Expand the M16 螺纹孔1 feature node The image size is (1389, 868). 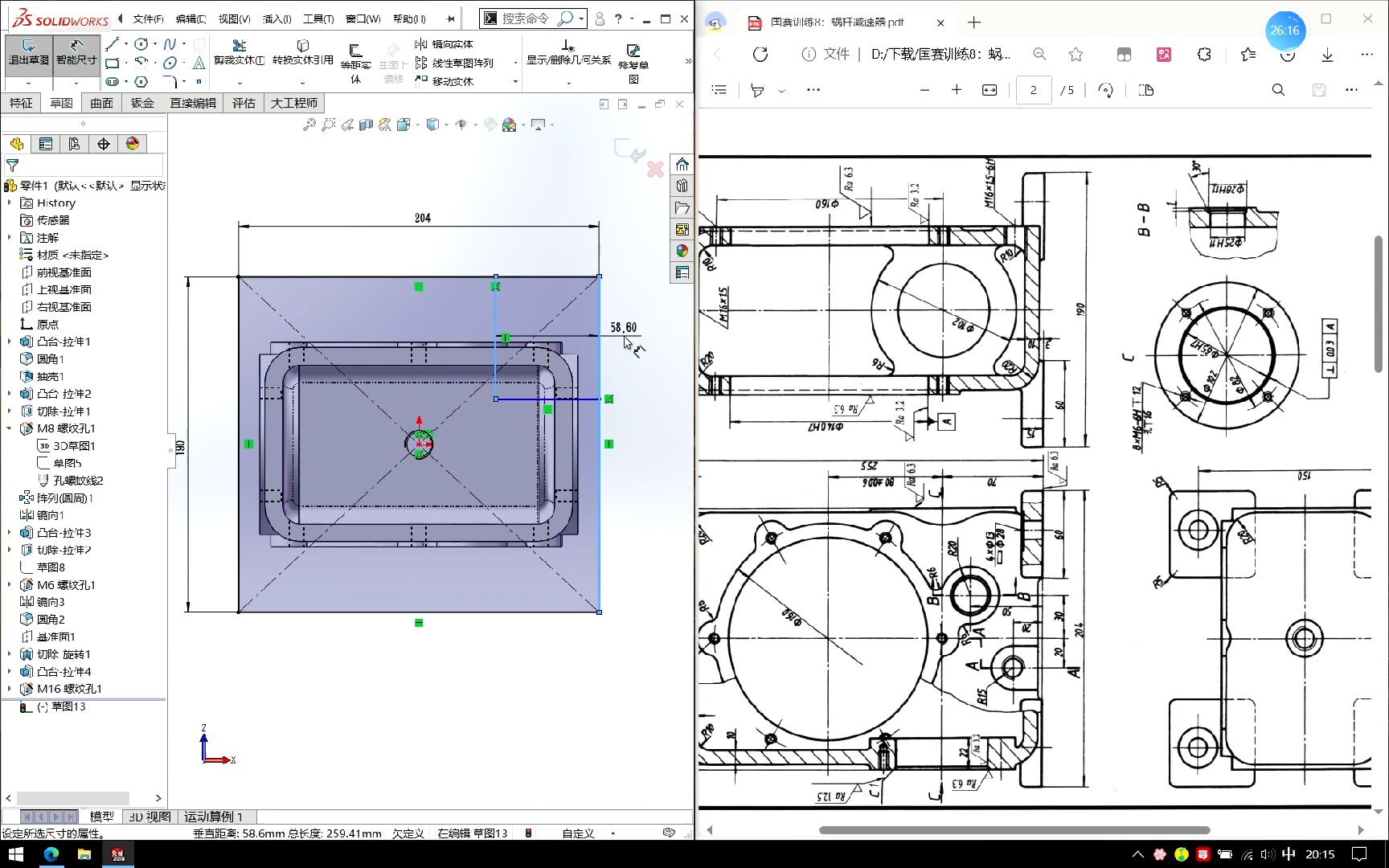[x=10, y=689]
